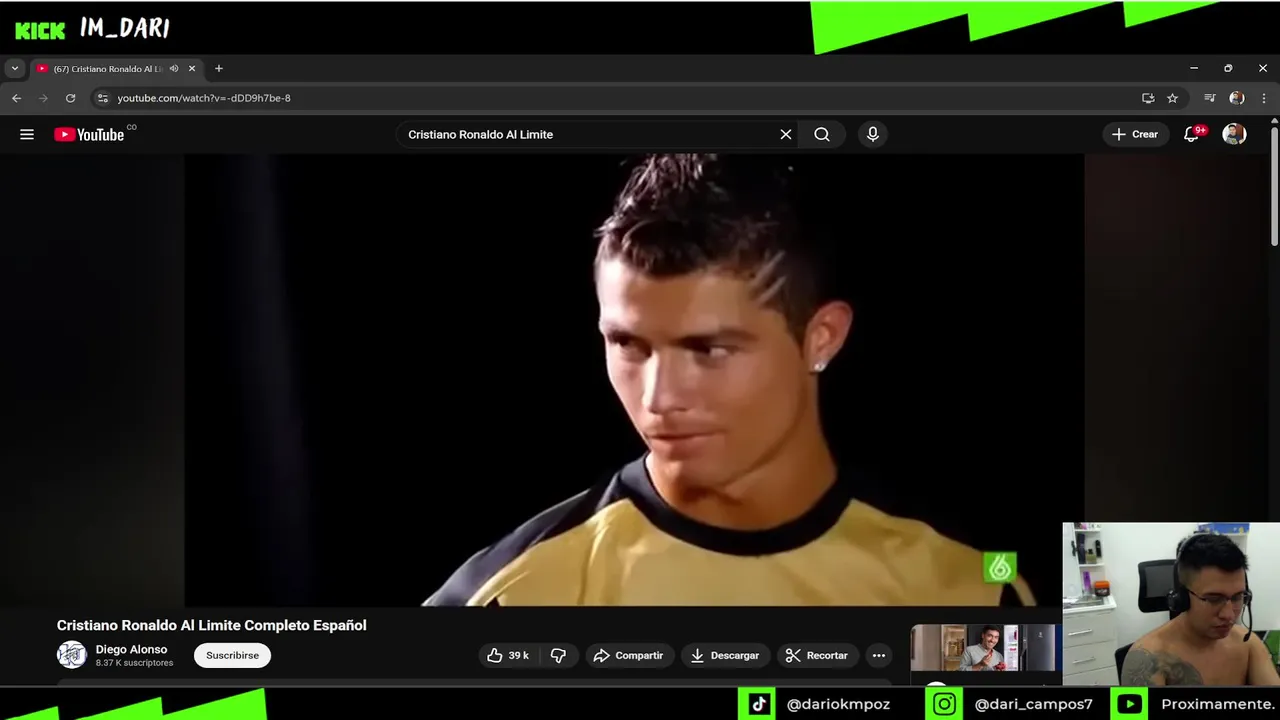Open more actions ellipsis menu
Viewport: 1280px width, 720px height.
(879, 655)
